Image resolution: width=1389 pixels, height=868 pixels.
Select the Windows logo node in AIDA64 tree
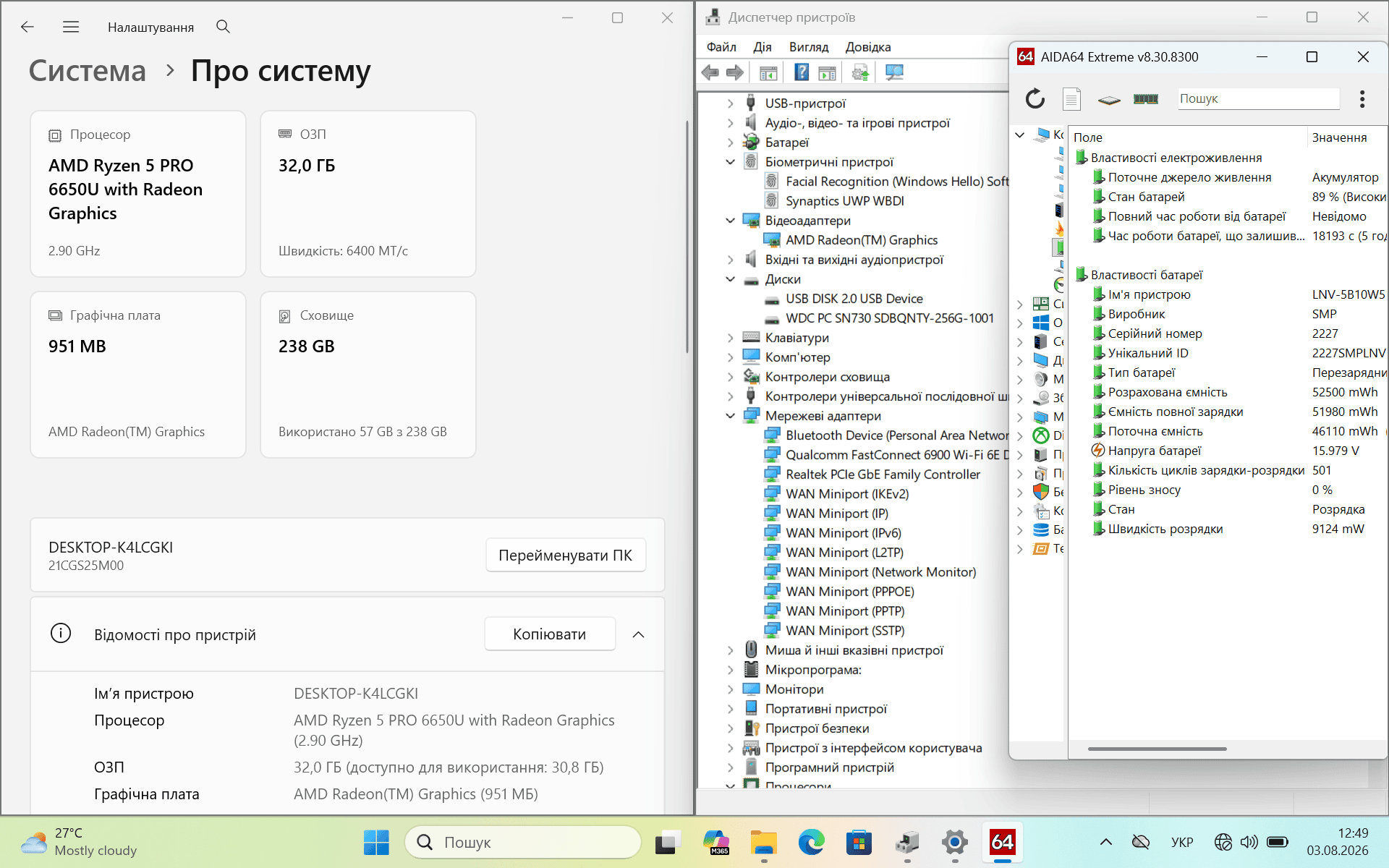click(x=1041, y=323)
